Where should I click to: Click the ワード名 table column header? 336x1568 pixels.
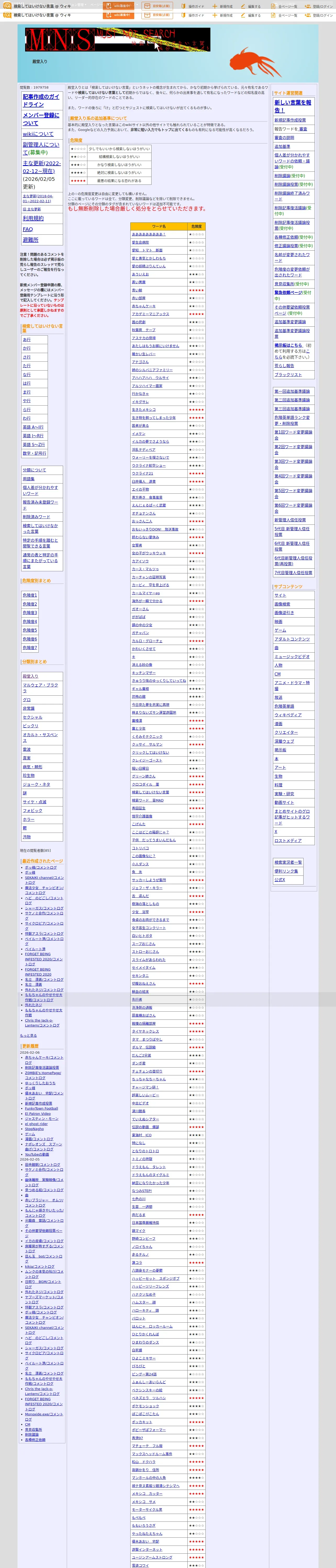coord(159,226)
